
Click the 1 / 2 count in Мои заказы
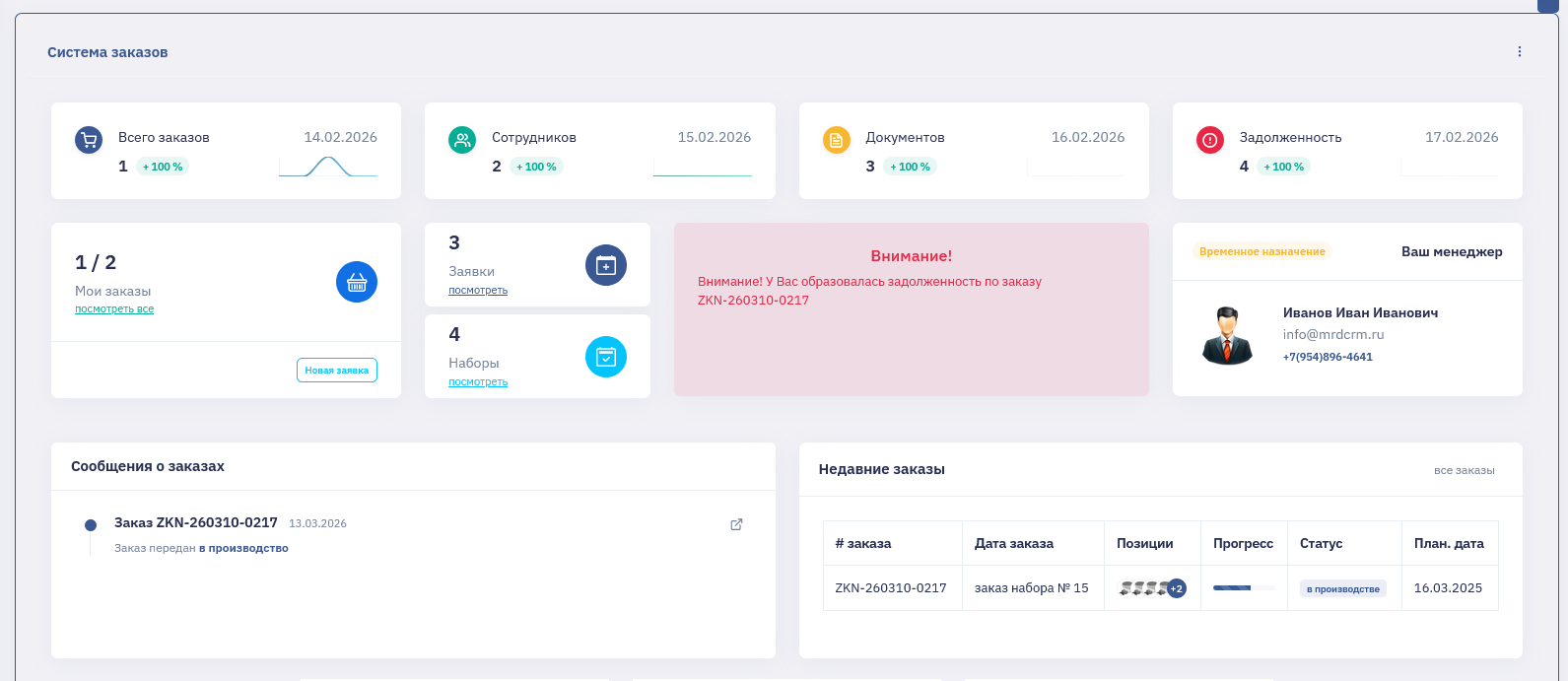coord(96,262)
